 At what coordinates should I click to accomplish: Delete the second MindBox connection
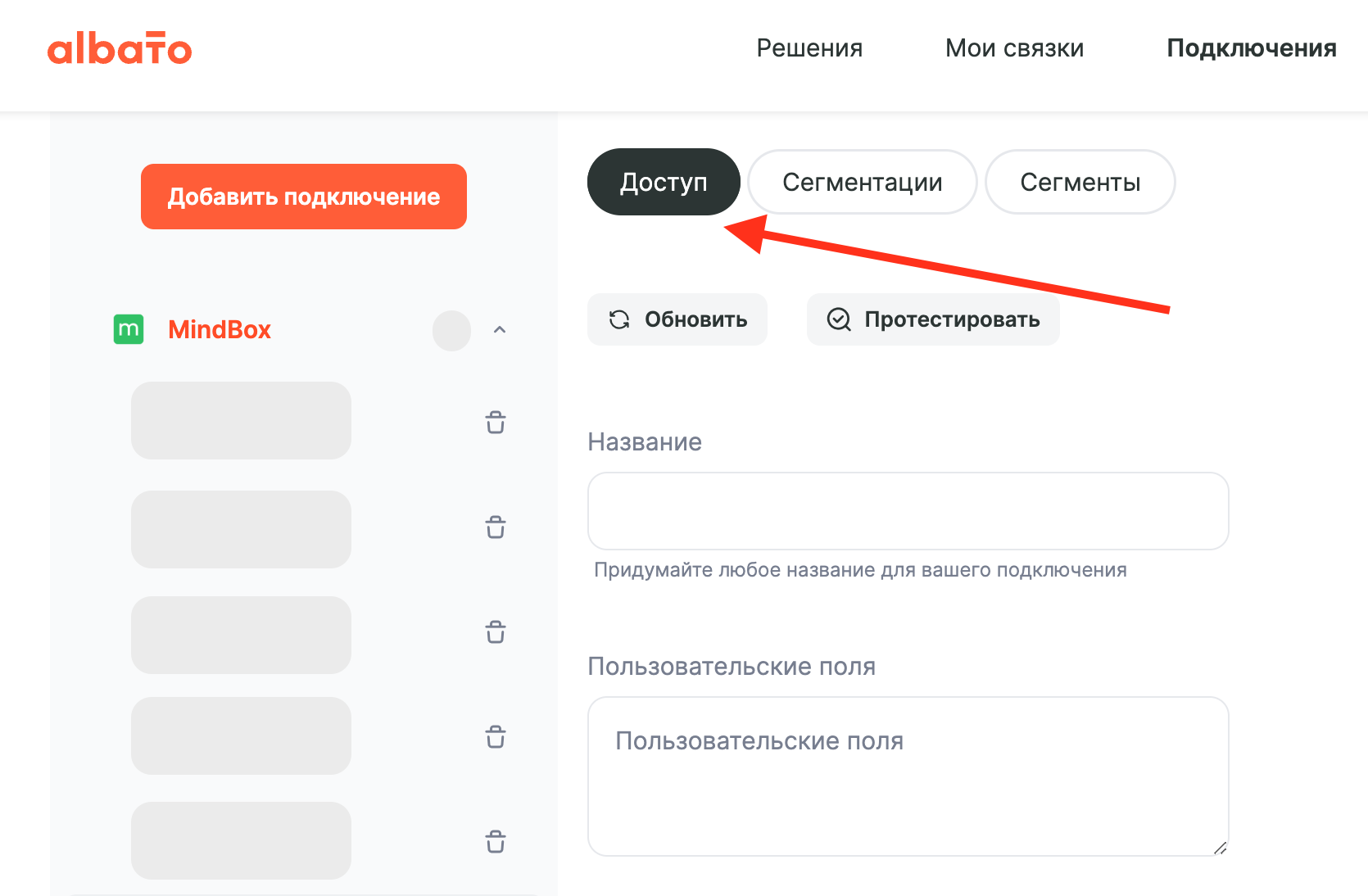coord(496,527)
